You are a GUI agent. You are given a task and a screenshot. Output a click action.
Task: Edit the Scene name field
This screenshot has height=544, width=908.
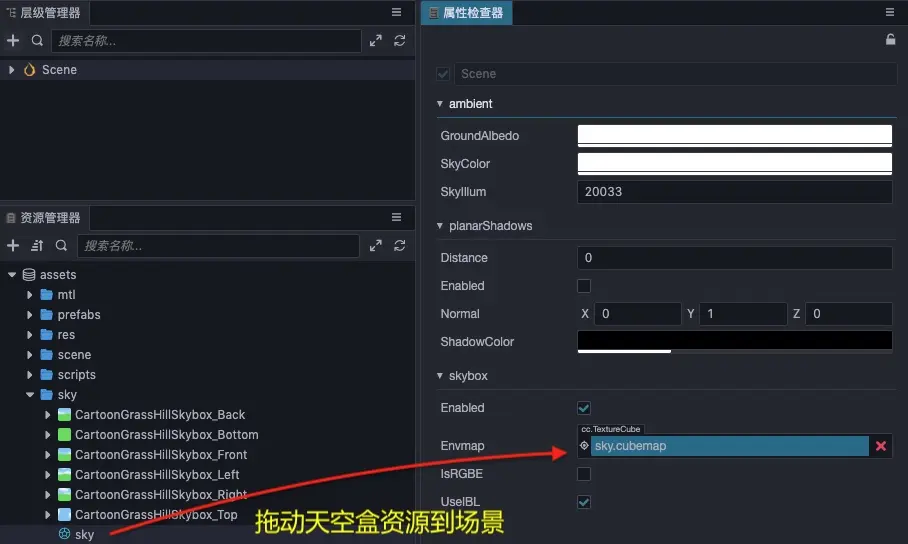[675, 74]
